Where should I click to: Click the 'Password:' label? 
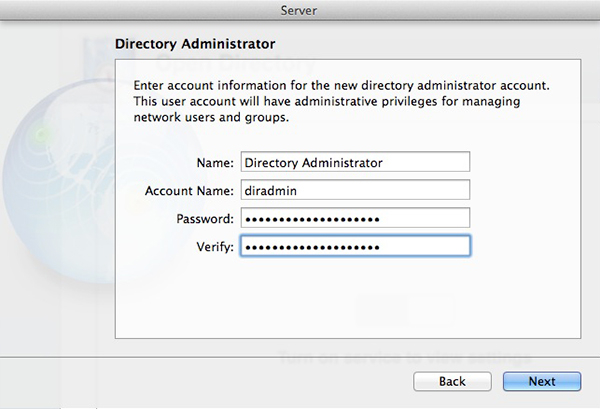(205, 219)
